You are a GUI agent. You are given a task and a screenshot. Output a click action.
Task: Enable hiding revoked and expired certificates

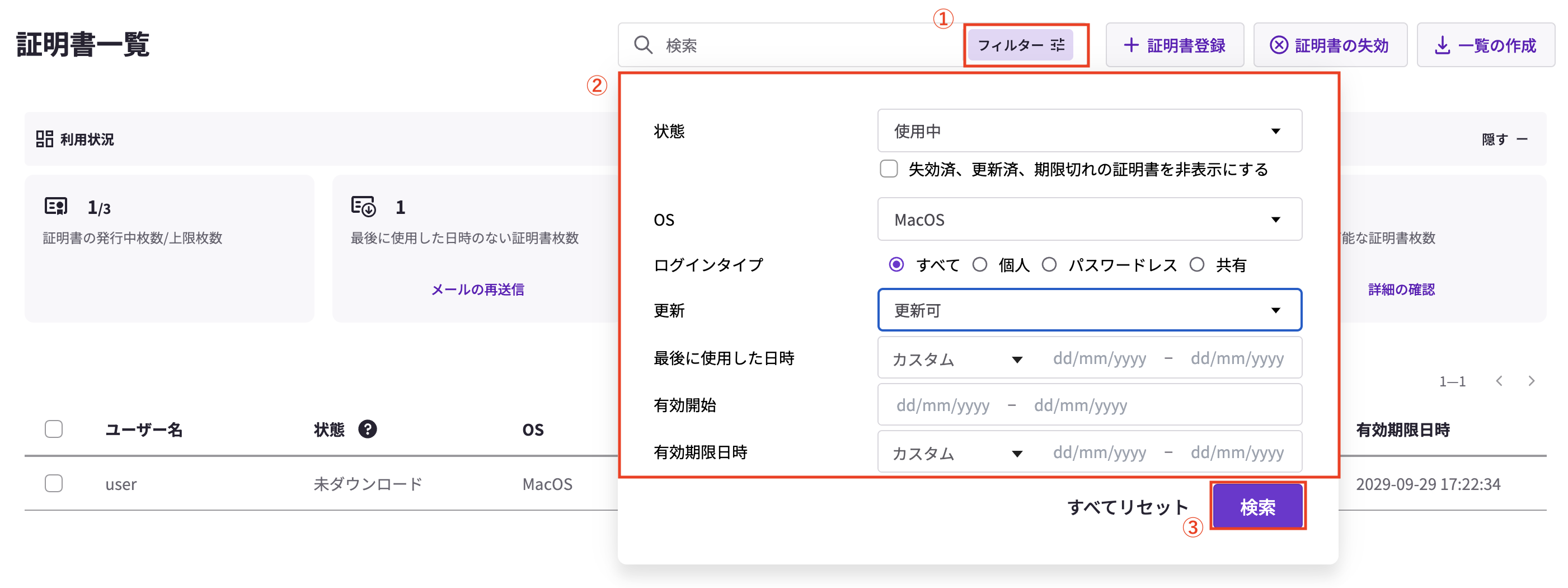tap(889, 169)
